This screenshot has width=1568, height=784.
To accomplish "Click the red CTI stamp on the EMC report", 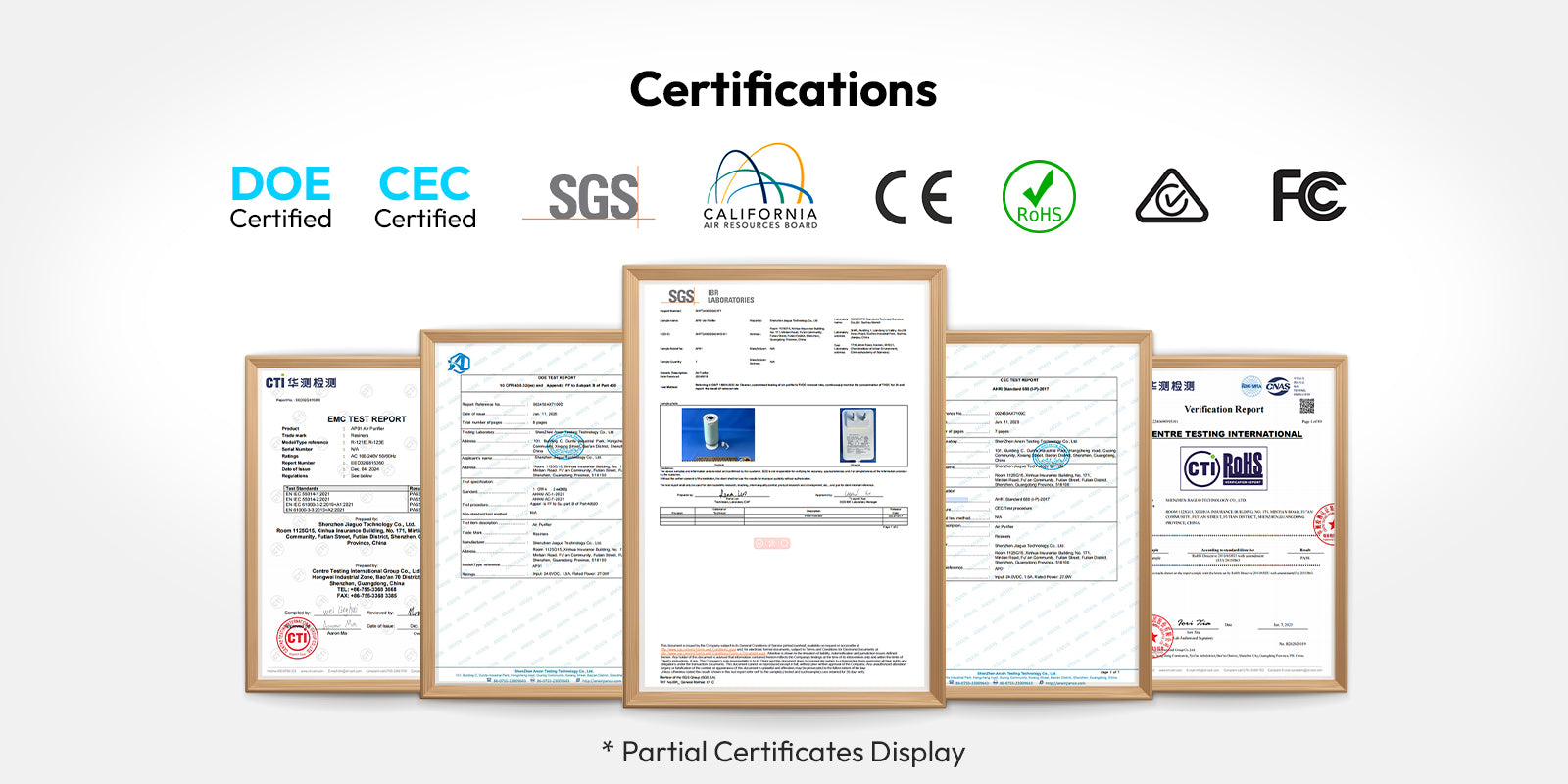I will (297, 638).
